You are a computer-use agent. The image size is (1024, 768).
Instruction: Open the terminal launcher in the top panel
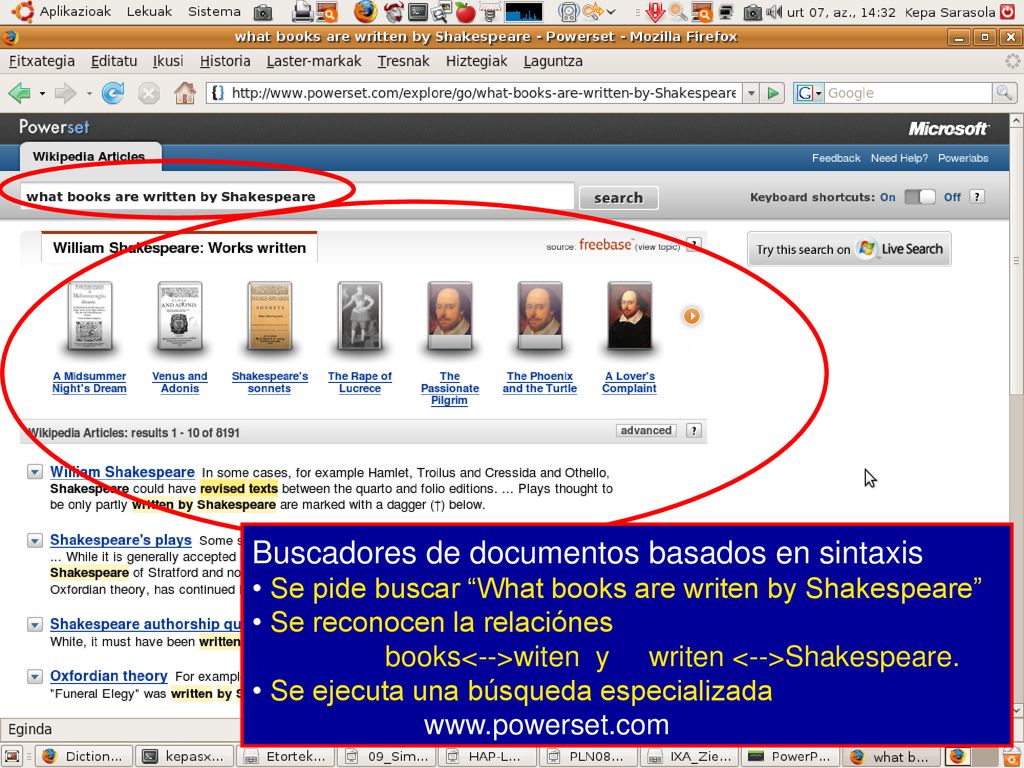click(x=417, y=12)
